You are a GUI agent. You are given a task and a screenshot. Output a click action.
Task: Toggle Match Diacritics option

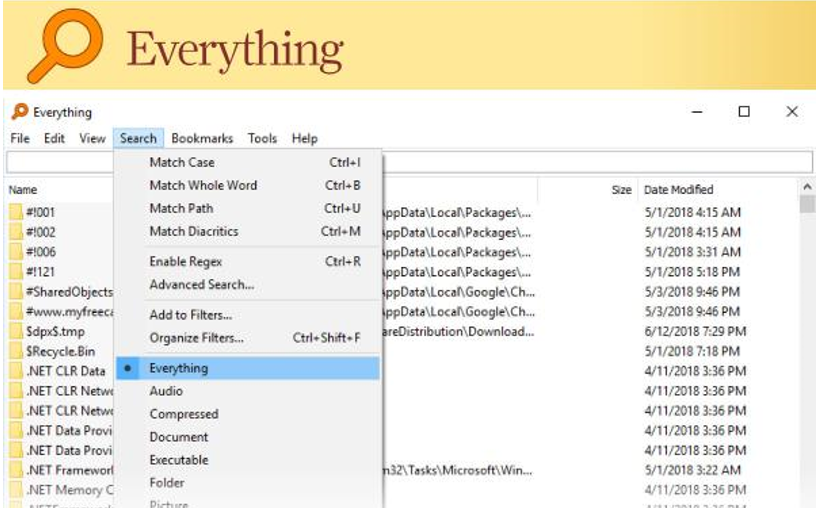pos(248,231)
